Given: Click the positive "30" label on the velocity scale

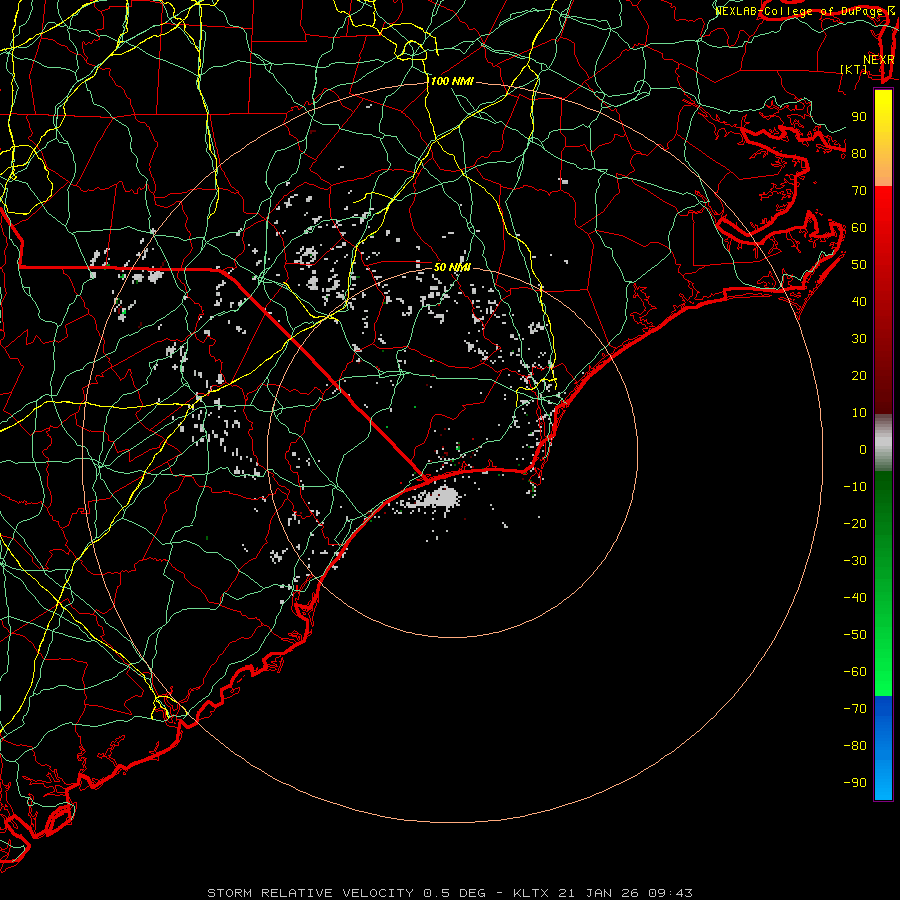Looking at the screenshot, I should pyautogui.click(x=859, y=339).
